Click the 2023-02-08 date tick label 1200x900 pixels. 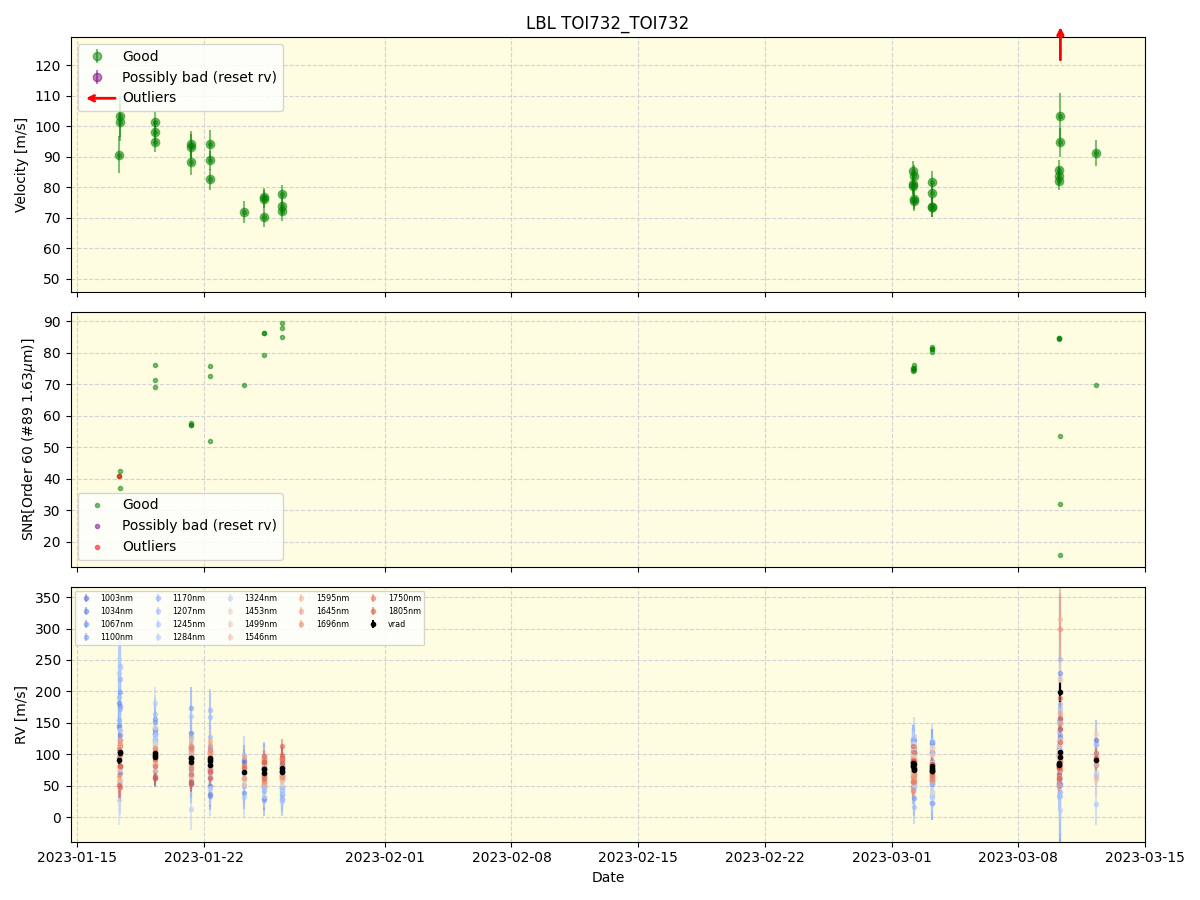(511, 857)
